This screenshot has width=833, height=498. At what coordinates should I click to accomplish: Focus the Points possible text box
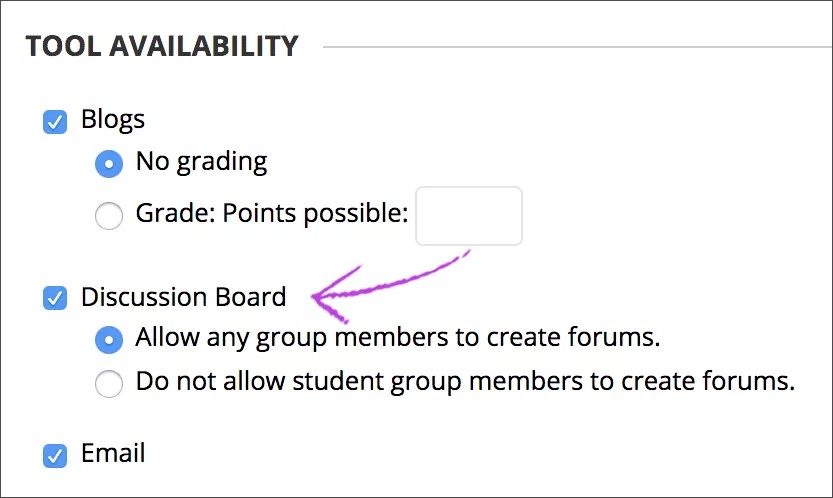point(468,215)
